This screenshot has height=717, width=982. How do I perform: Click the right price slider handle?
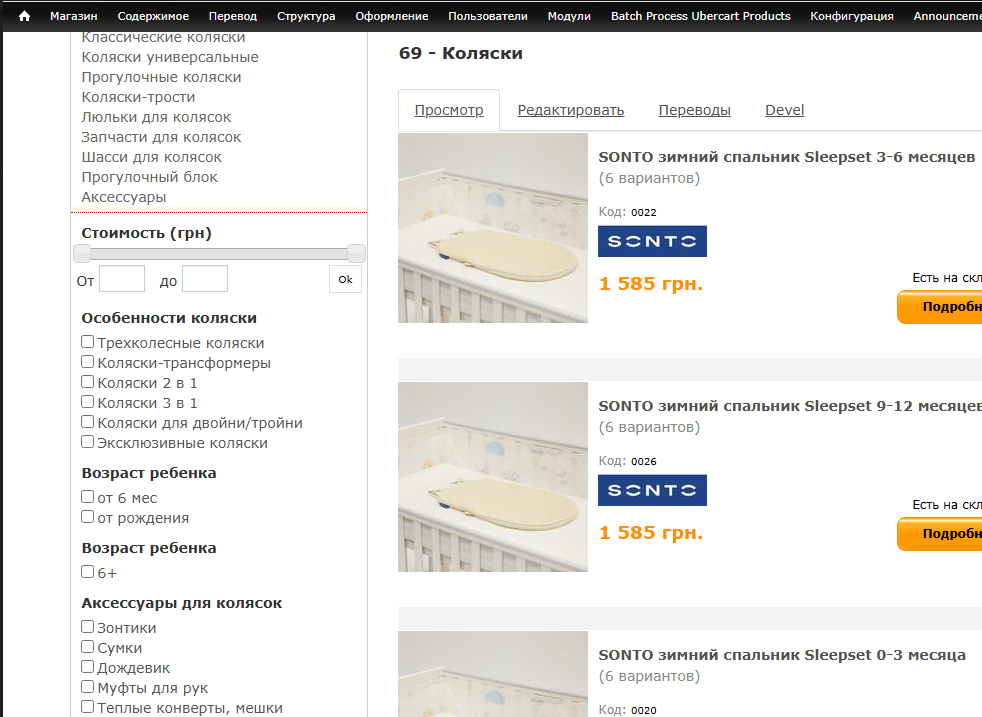(356, 254)
